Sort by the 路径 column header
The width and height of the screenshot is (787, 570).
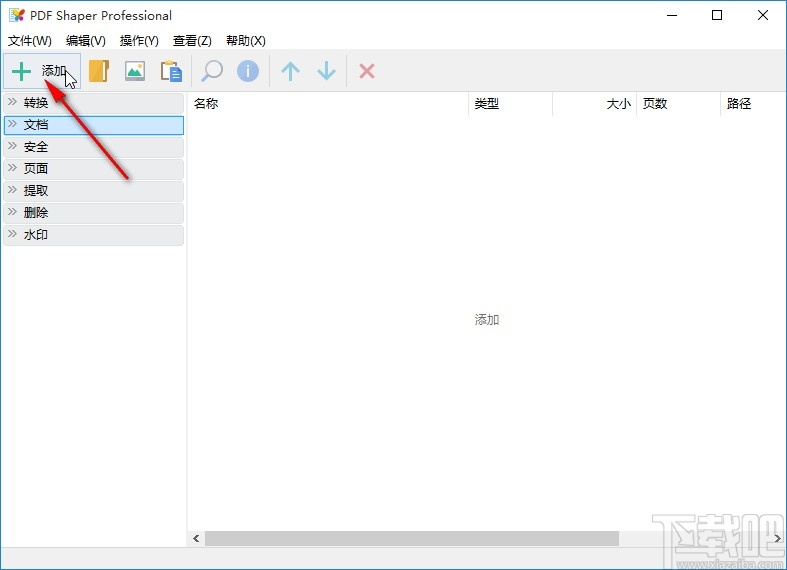coord(753,104)
